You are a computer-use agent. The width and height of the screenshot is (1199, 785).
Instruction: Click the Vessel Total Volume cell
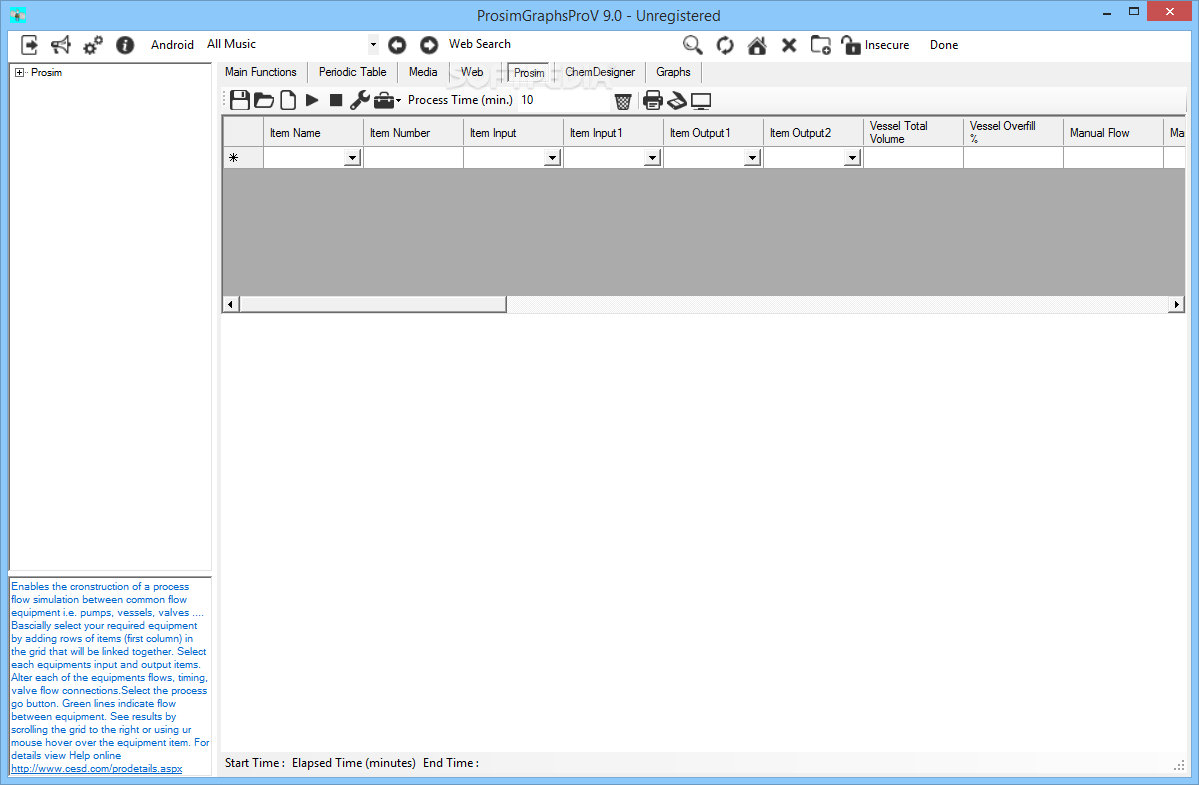tap(913, 158)
